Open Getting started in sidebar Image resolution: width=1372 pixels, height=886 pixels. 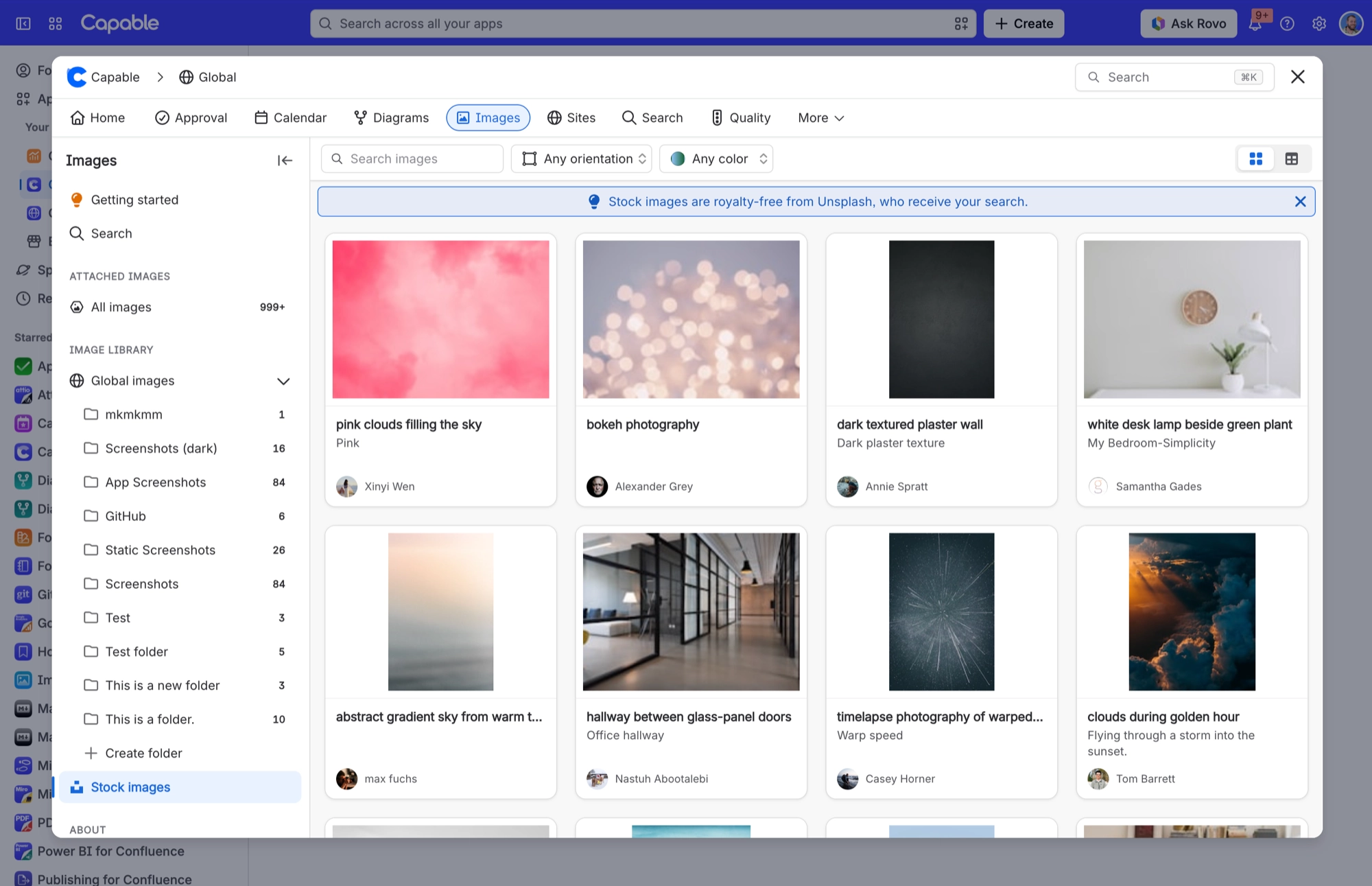pyautogui.click(x=180, y=200)
